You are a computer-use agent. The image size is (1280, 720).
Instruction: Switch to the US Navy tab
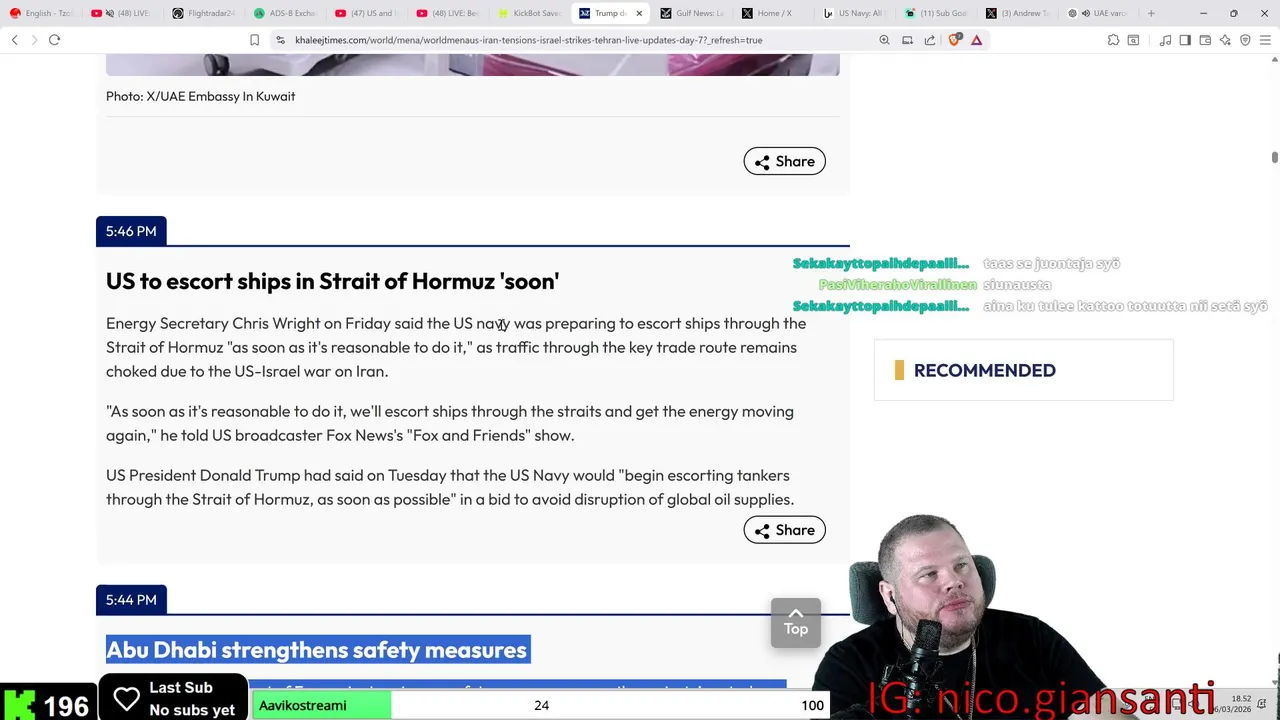pos(854,13)
